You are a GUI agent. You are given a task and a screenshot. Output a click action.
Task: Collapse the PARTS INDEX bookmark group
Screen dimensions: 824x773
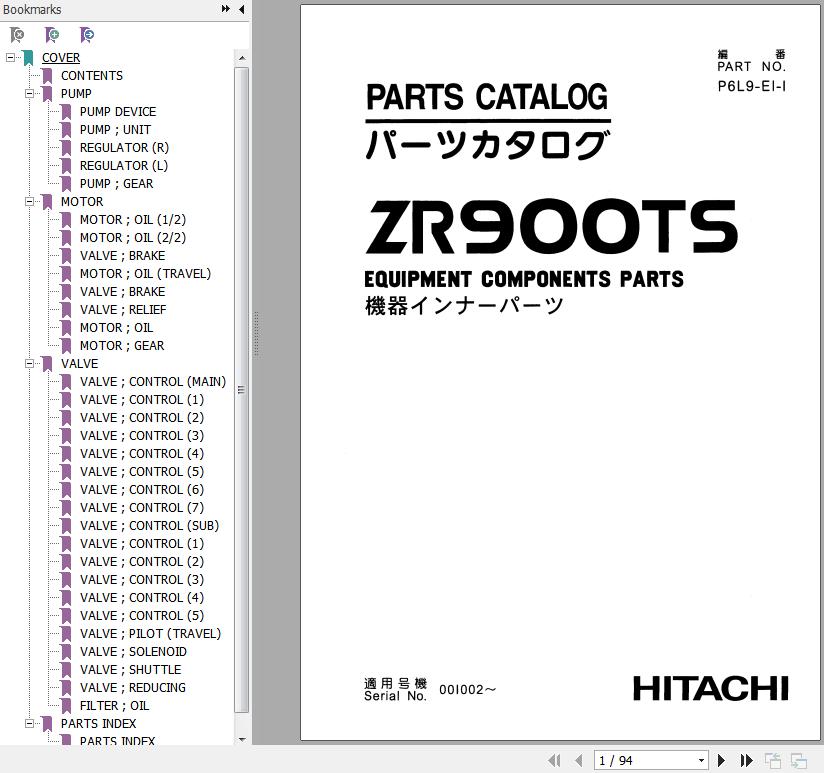click(29, 724)
